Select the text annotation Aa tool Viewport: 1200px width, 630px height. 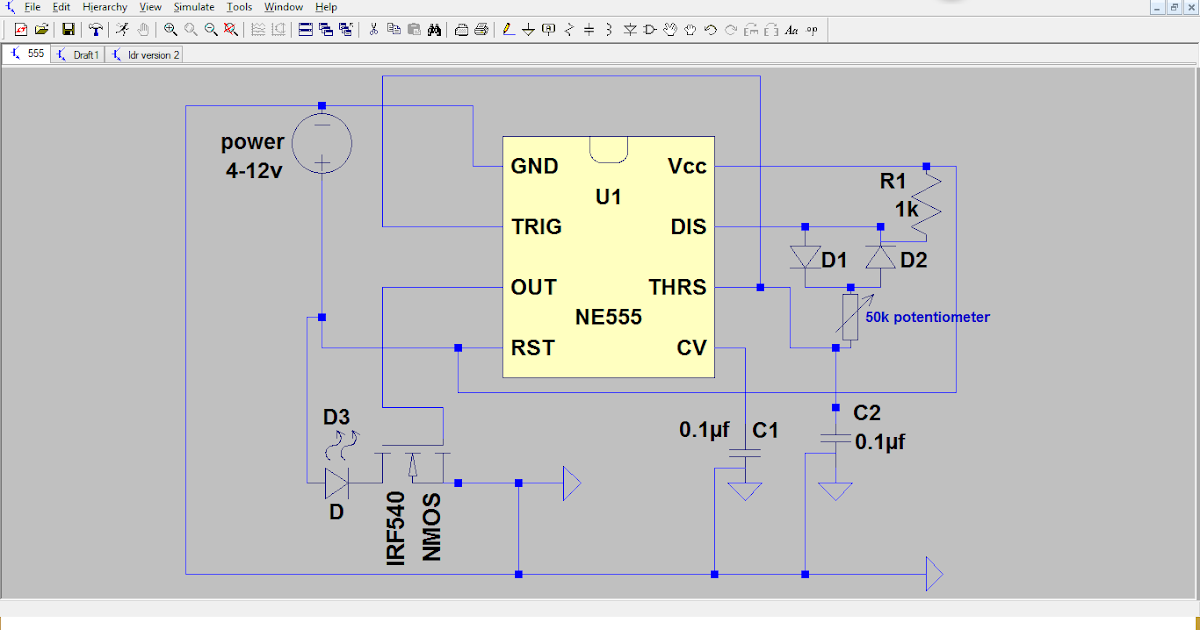coord(791,30)
